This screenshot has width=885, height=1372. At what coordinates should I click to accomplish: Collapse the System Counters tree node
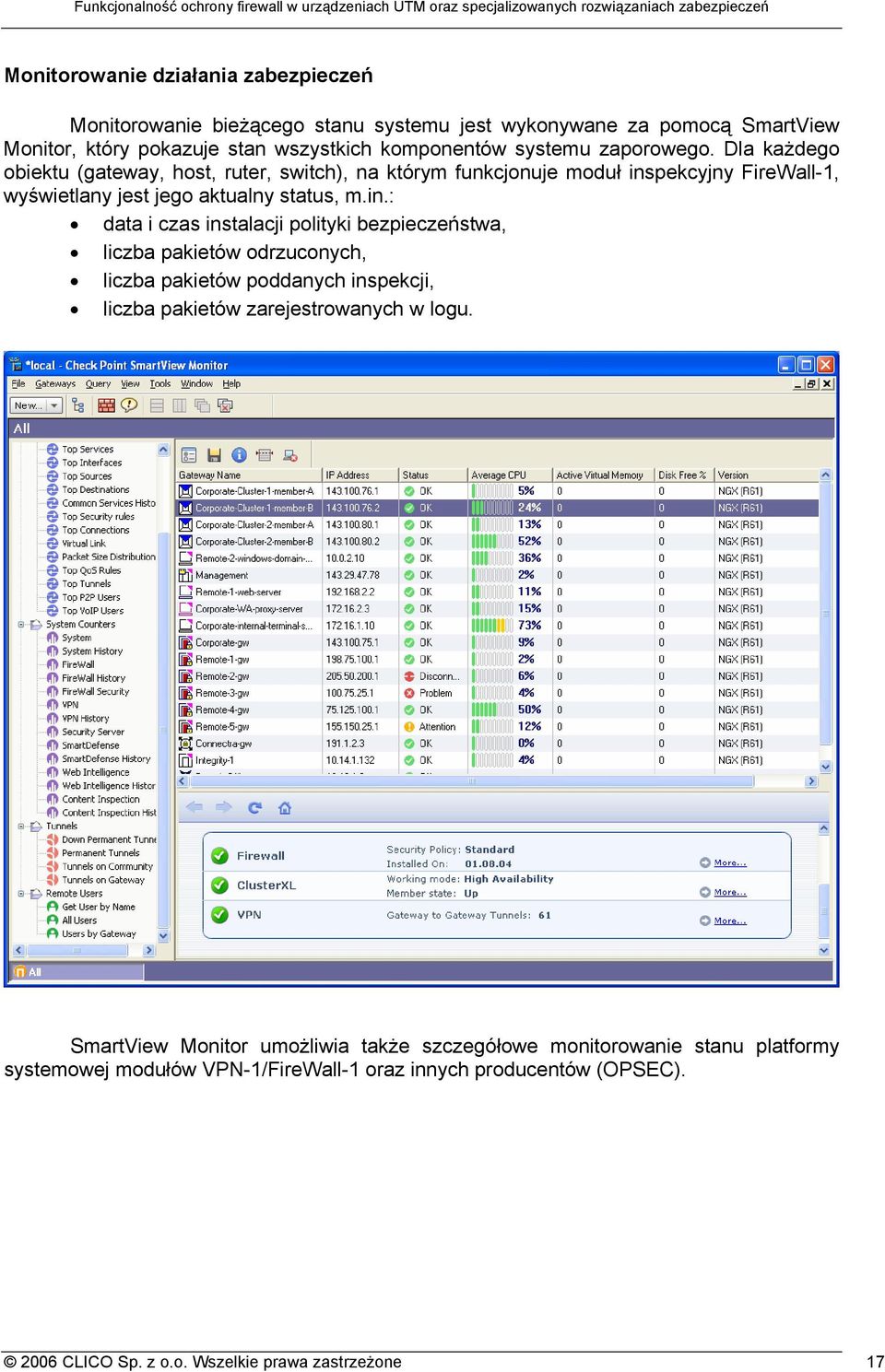click(21, 625)
